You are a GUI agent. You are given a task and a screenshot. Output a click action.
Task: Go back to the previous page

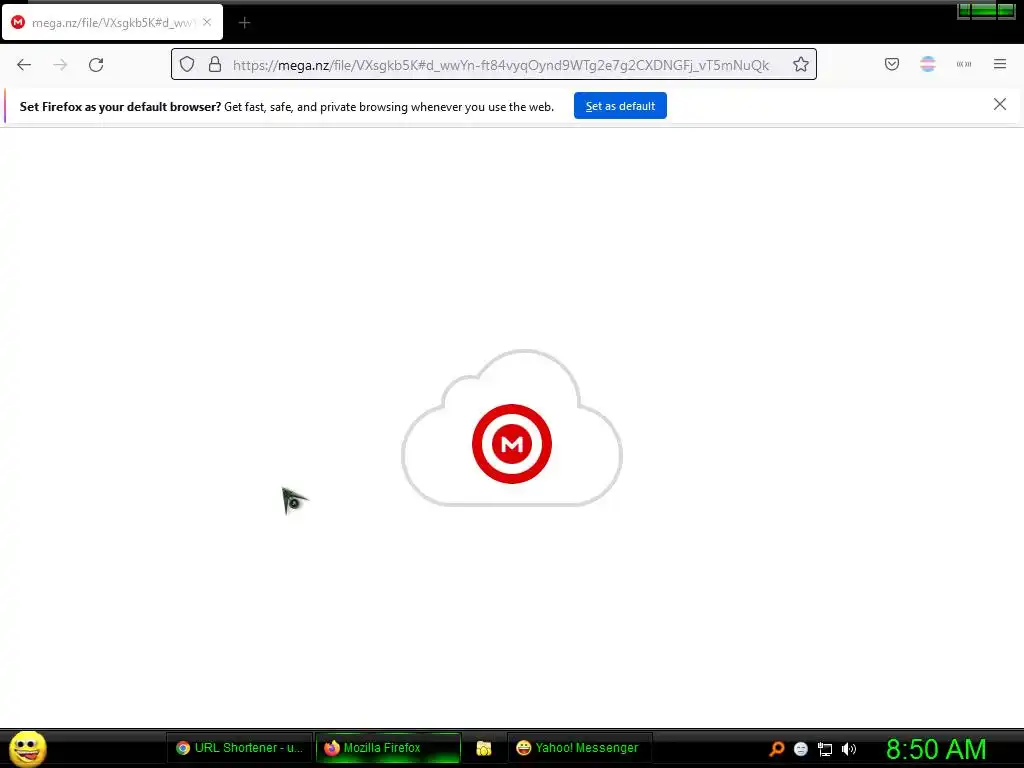tap(24, 65)
